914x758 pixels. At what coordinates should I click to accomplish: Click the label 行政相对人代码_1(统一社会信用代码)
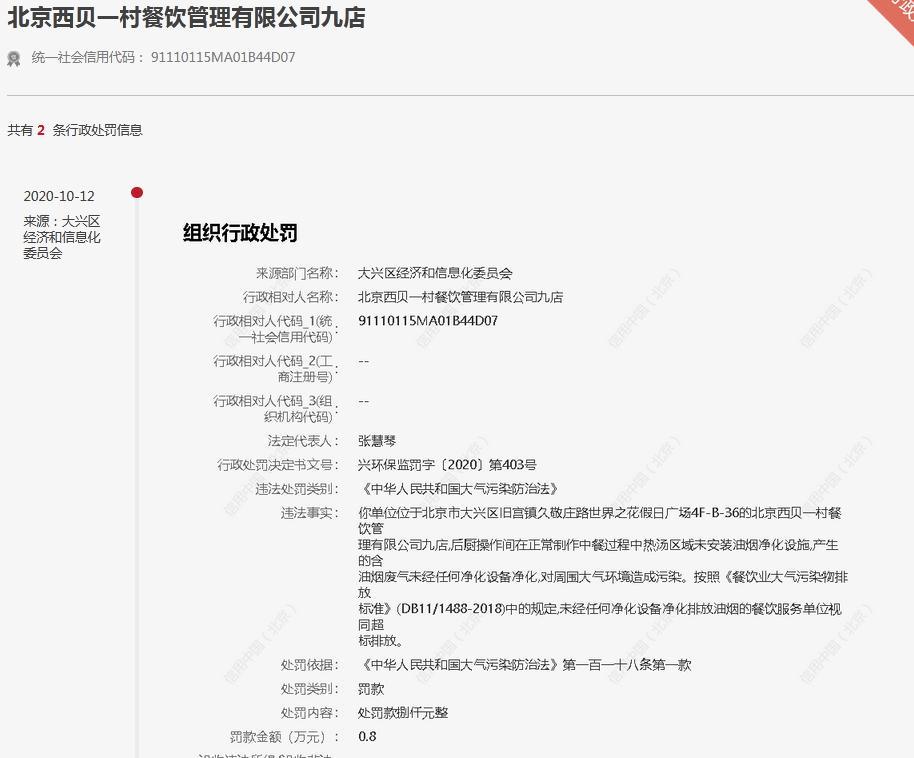click(275, 329)
